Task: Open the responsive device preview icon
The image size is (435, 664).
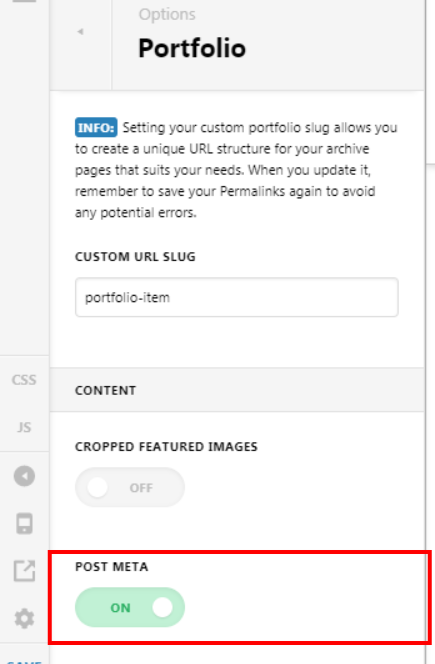Action: click(x=24, y=523)
